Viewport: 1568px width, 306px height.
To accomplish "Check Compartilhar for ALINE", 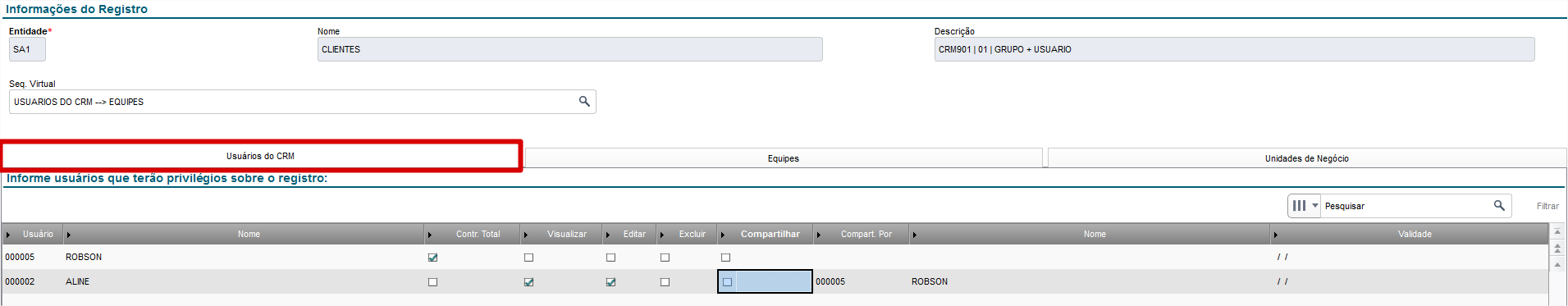I will click(x=727, y=282).
